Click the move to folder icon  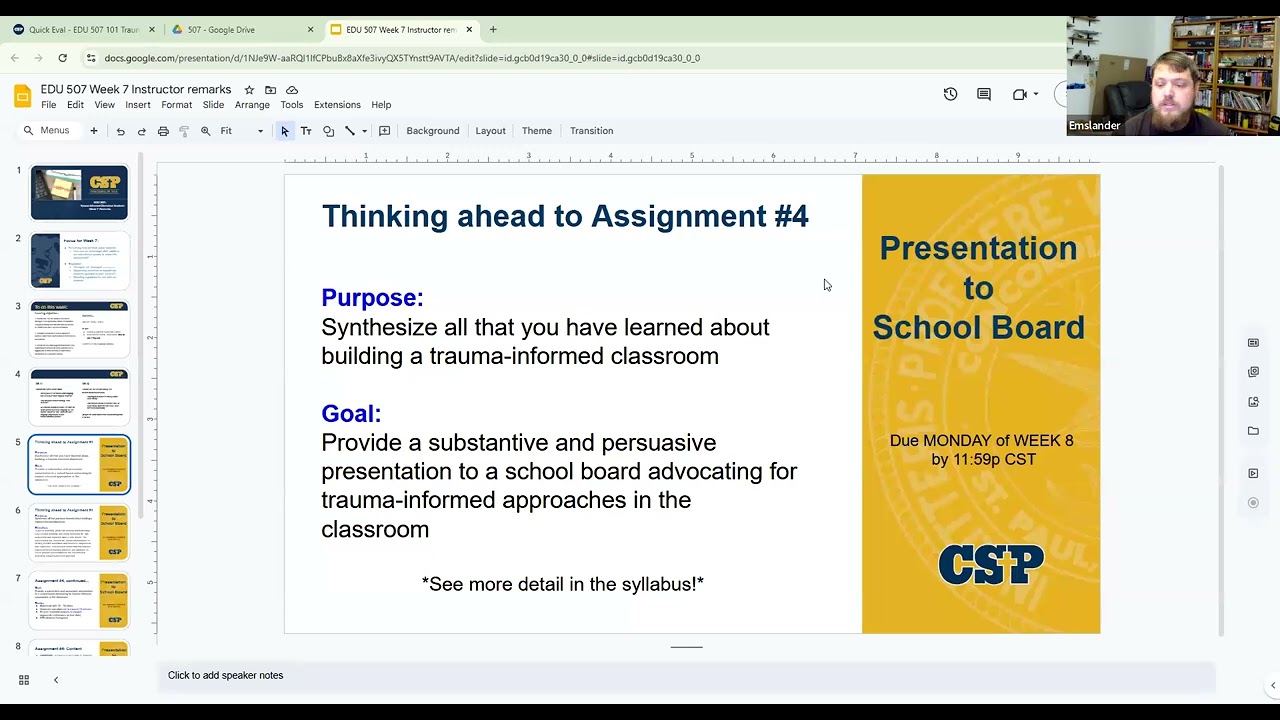tap(270, 90)
